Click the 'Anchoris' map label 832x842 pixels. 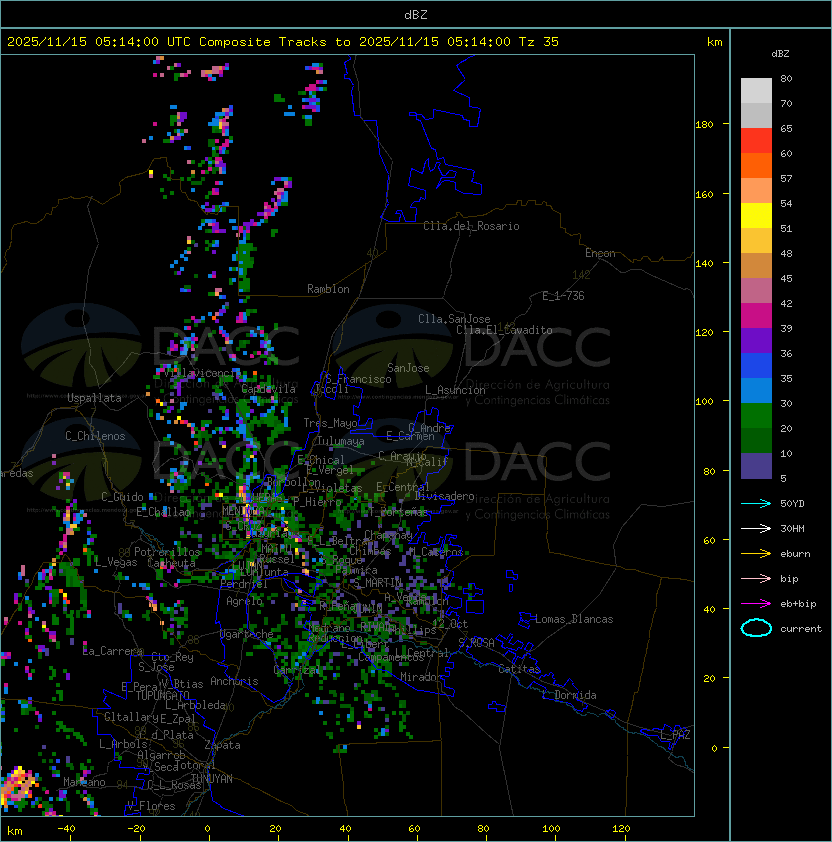pyautogui.click(x=234, y=681)
